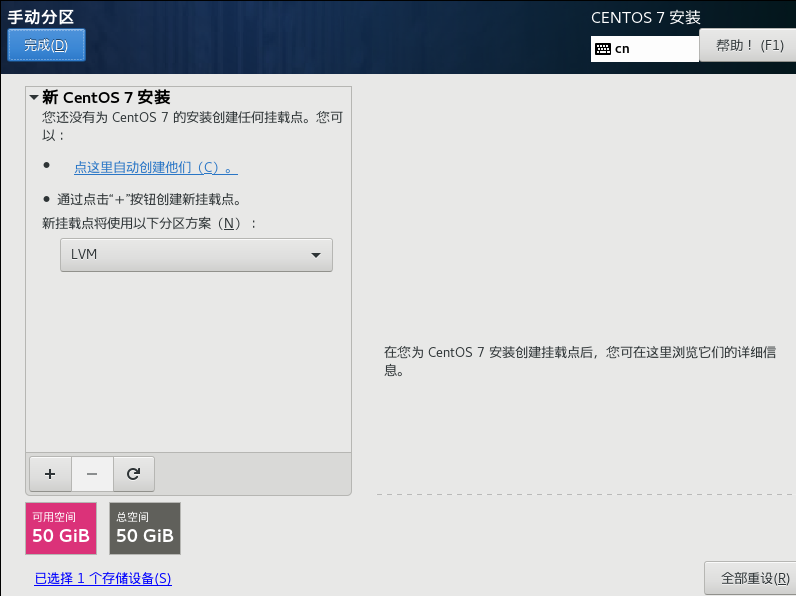Click the minus icon to remove mount point
796x596 pixels.
92,474
